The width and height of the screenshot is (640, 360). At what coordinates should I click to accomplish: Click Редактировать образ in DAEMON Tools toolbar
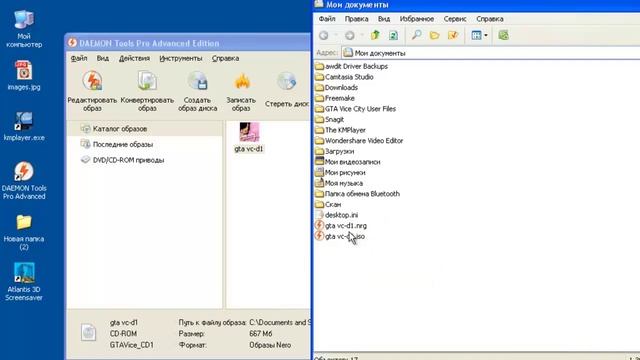click(x=92, y=91)
